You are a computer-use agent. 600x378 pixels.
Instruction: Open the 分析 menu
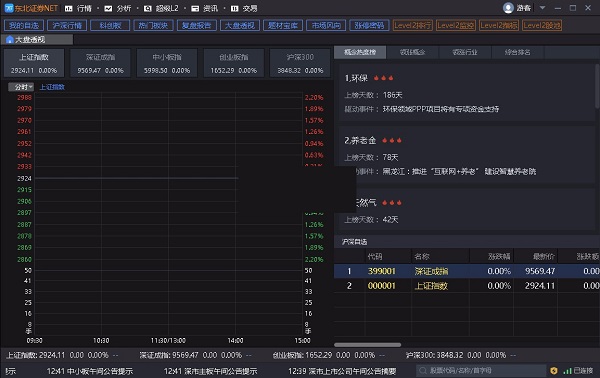[x=124, y=8]
